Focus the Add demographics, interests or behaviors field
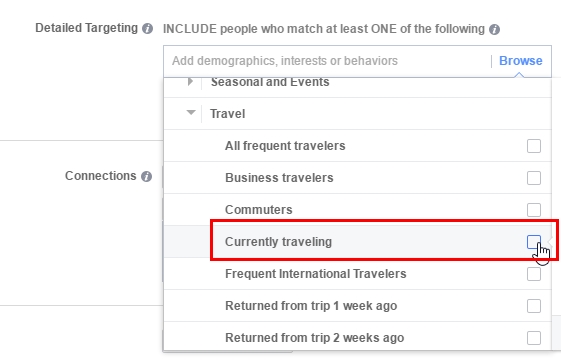 click(x=327, y=61)
